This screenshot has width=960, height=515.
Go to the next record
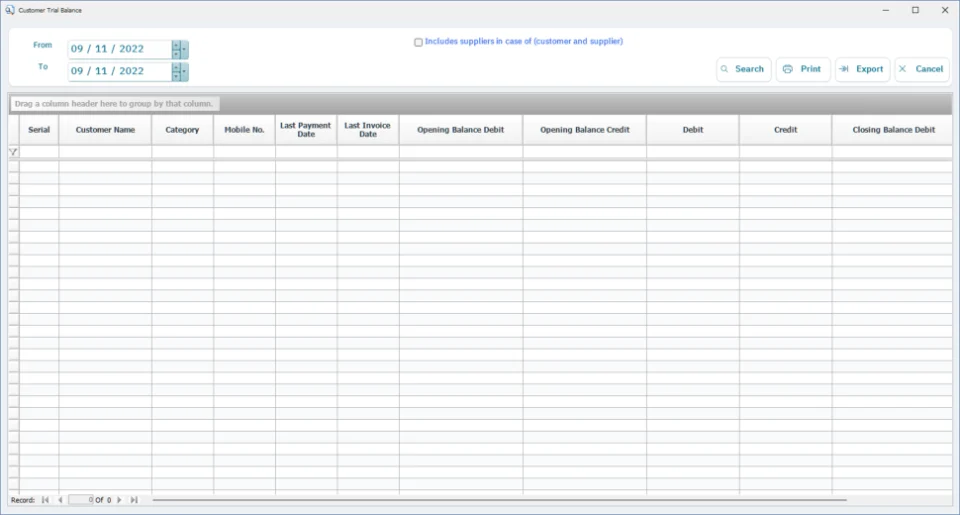[119, 500]
